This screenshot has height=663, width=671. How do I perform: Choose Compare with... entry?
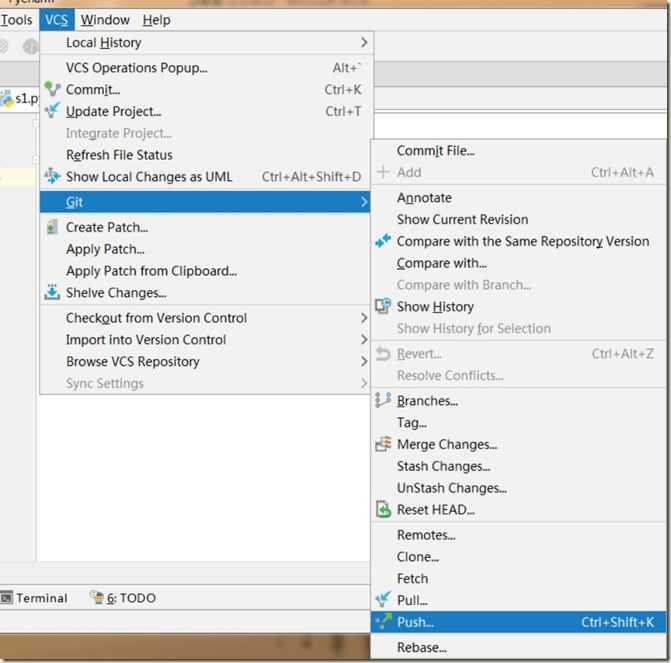click(518, 263)
